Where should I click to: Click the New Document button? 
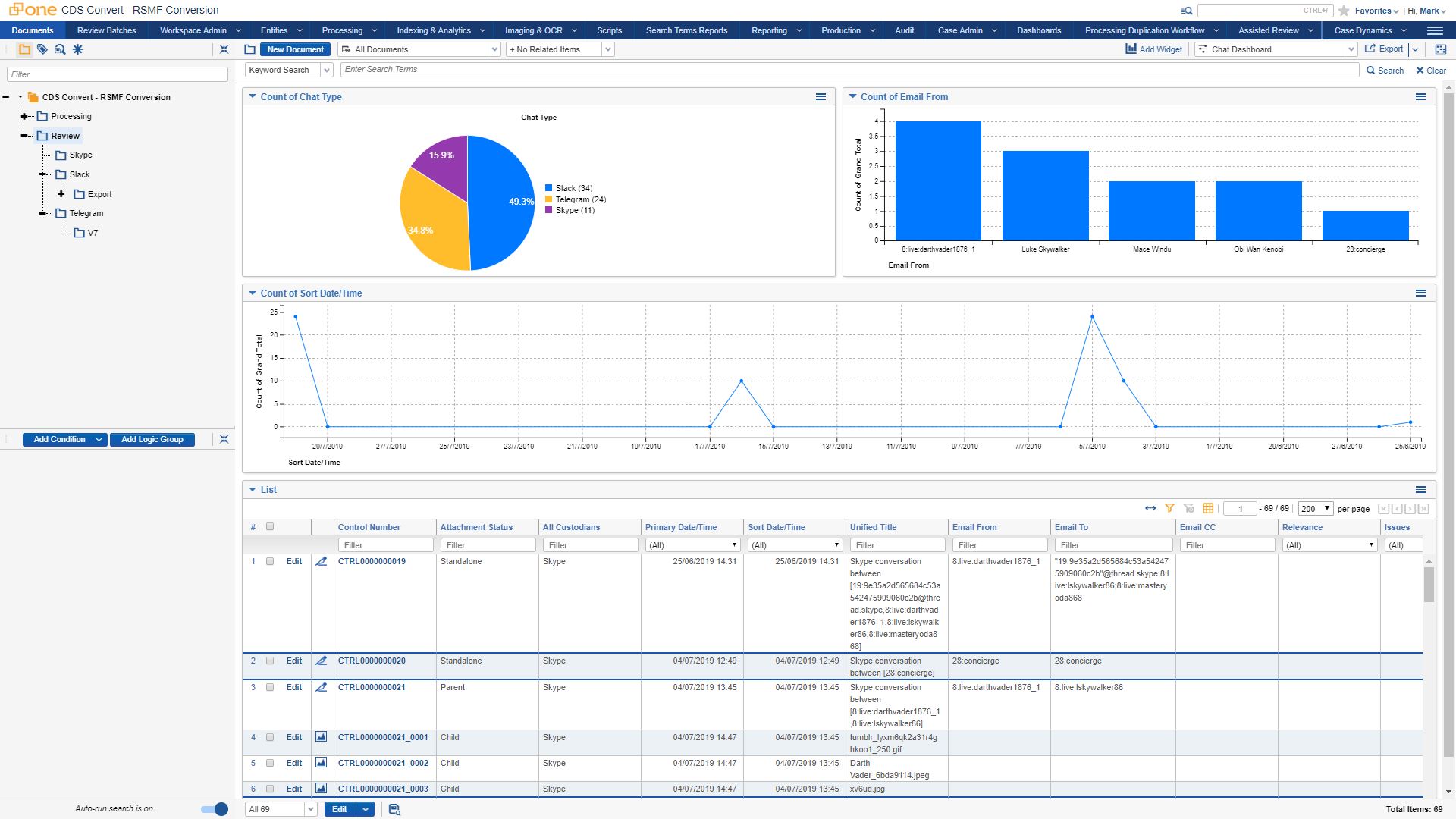tap(295, 49)
